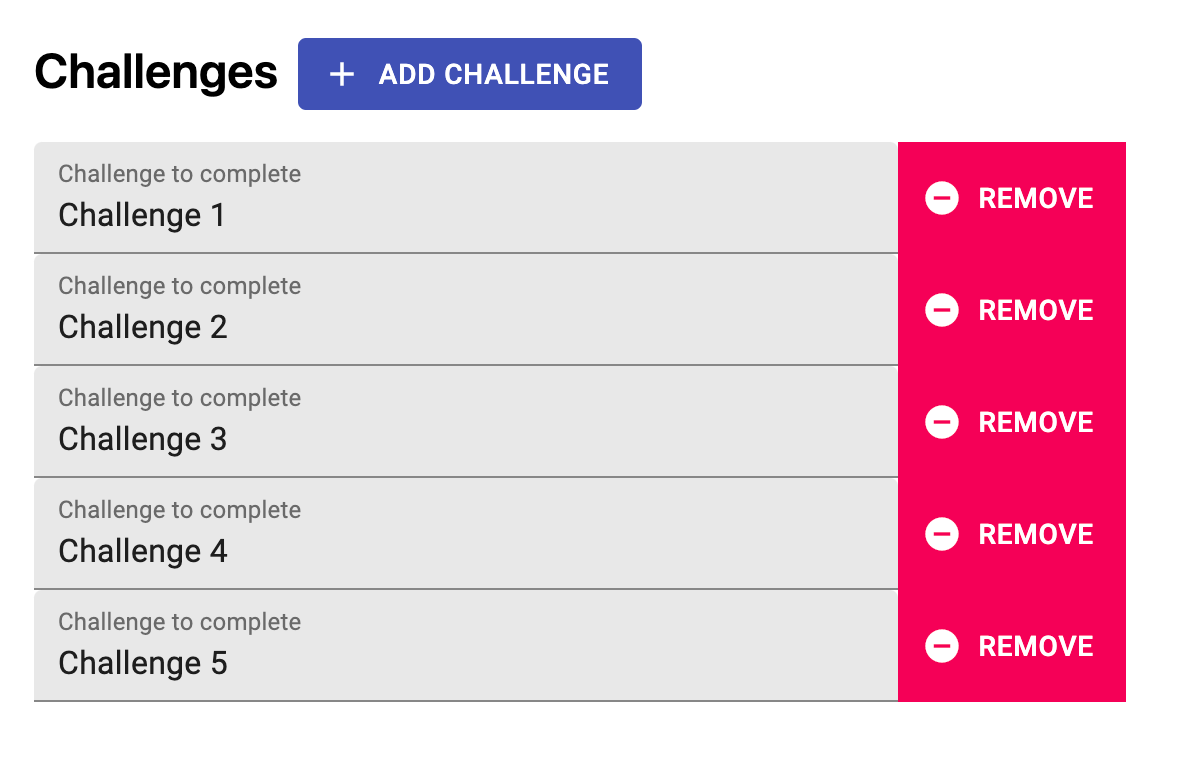Click the minus circle icon for Challenge 4
This screenshot has width=1196, height=758.
[942, 534]
